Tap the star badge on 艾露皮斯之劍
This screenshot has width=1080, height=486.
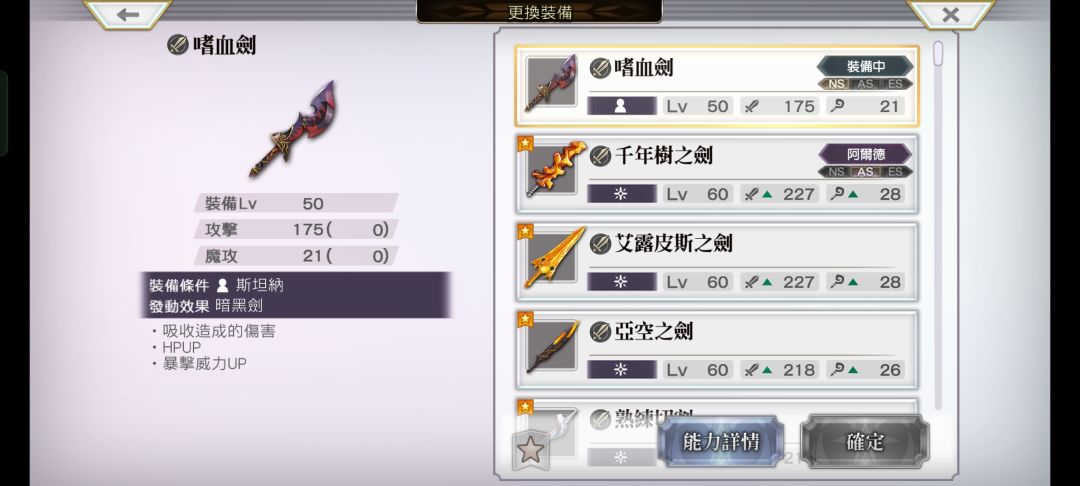tap(526, 231)
